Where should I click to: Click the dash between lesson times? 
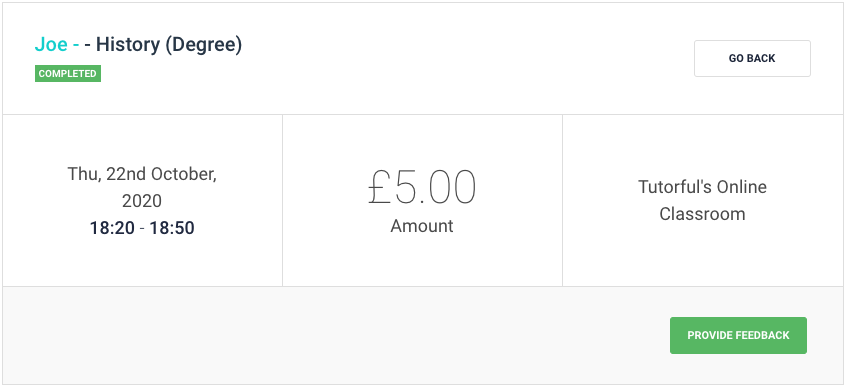[142, 229]
